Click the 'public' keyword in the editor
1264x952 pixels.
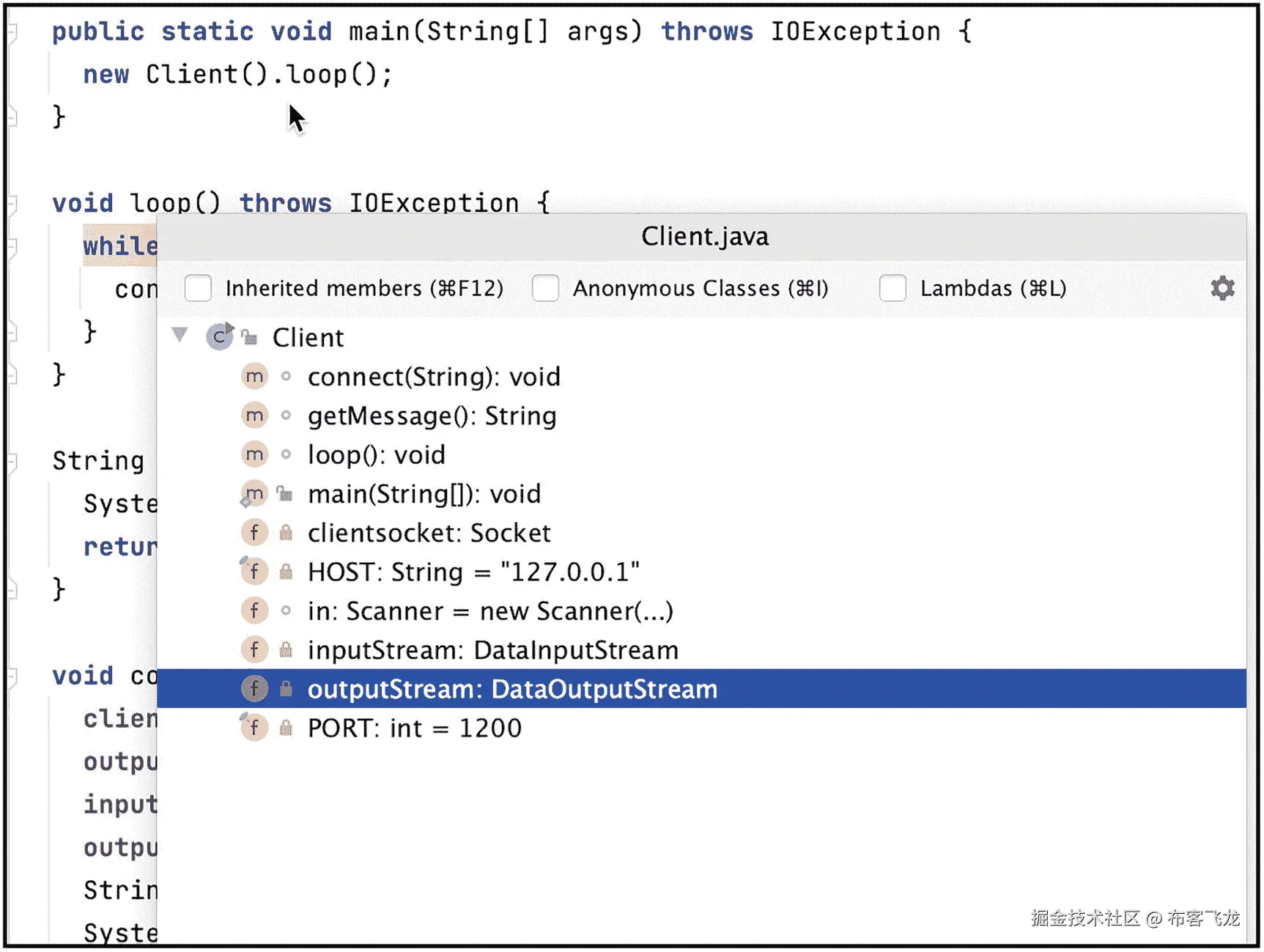[98, 32]
